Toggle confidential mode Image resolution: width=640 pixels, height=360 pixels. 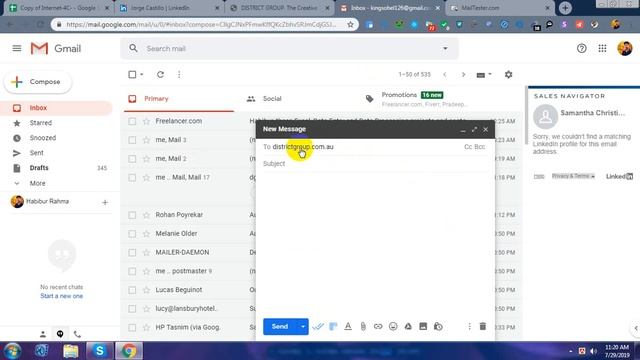pos(438,327)
